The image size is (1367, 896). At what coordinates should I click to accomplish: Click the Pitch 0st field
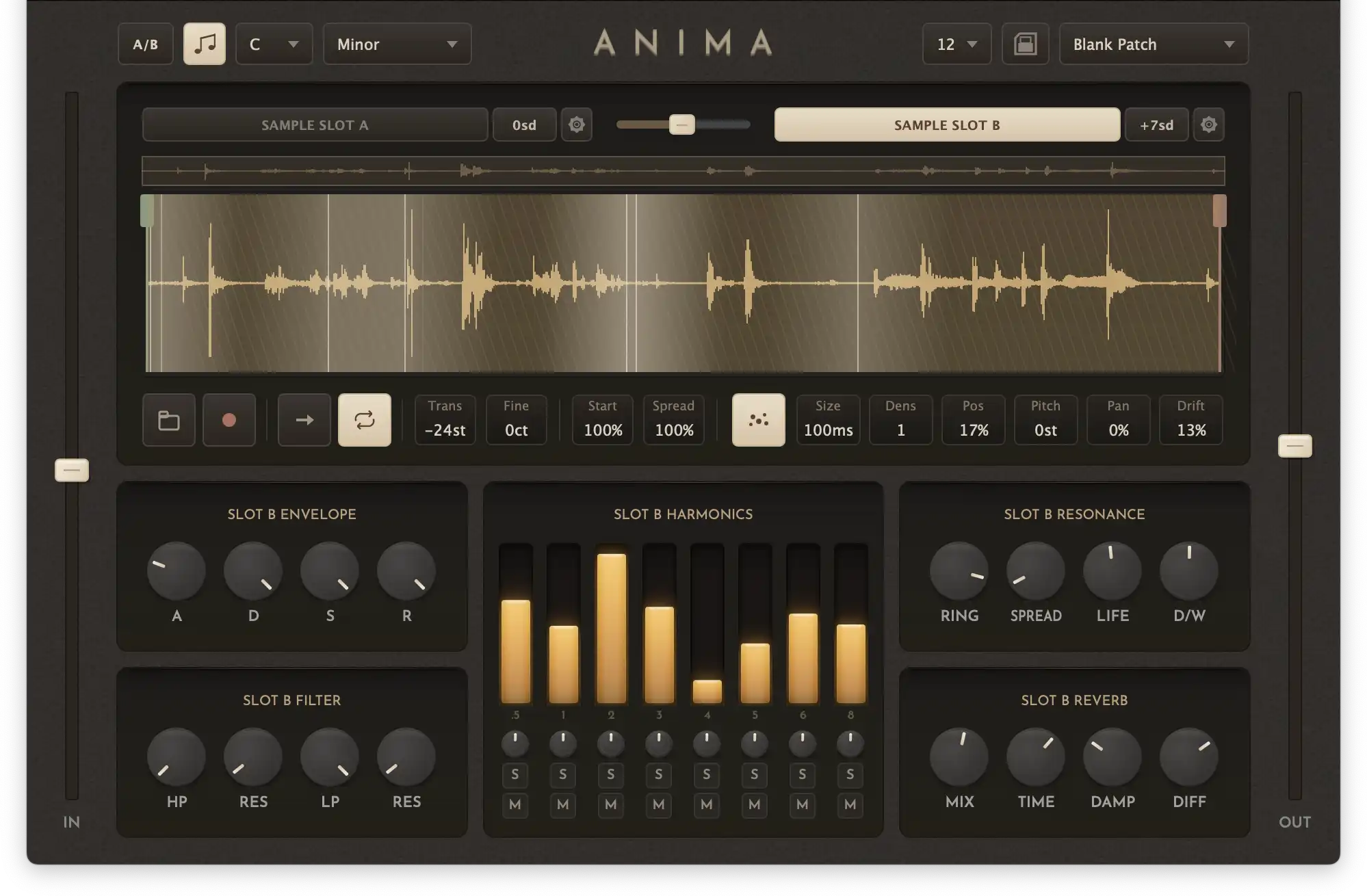coord(1046,420)
